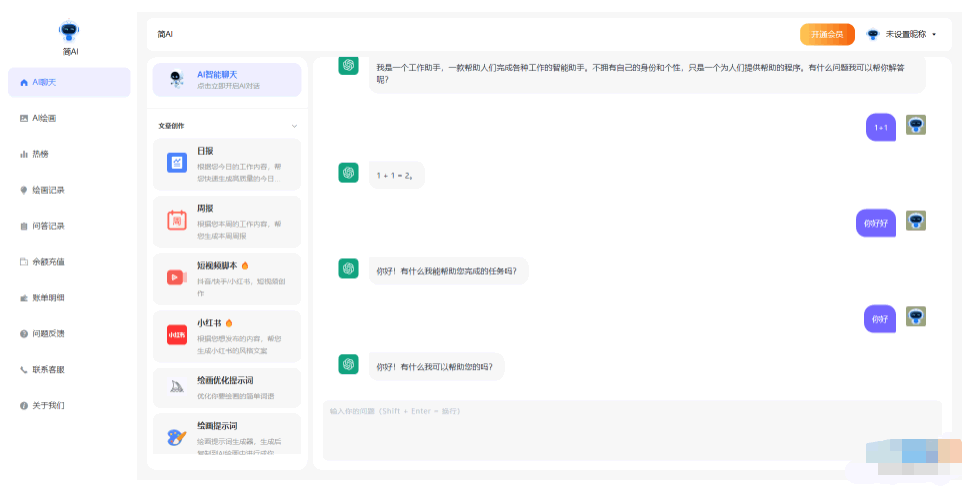Open the 绘画优化提示词 tool
966x487 pixels.
click(227, 387)
